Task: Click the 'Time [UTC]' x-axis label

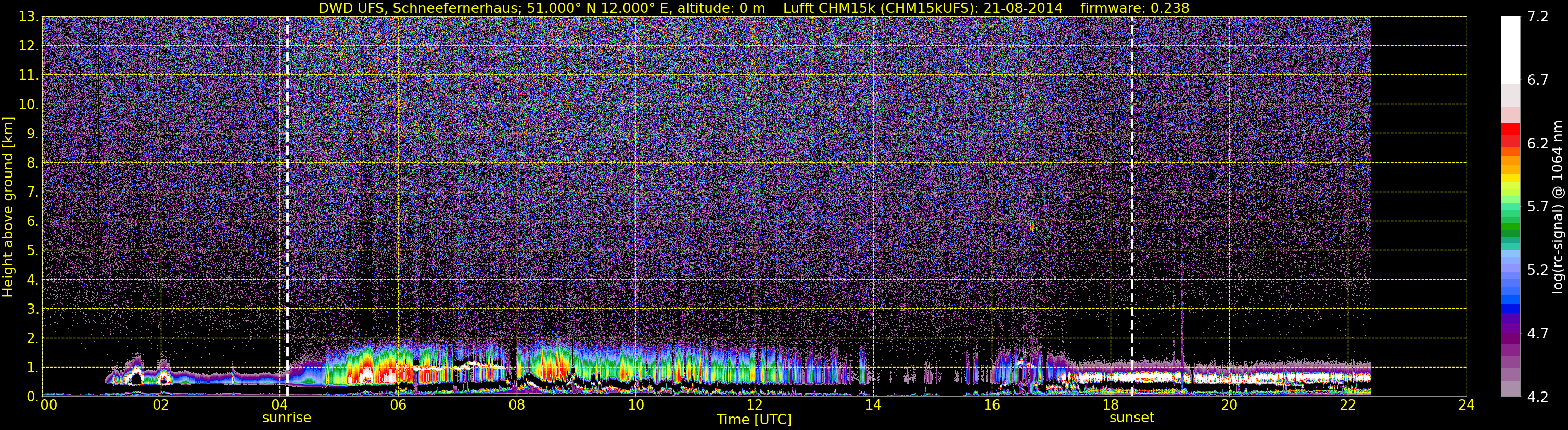Action: click(754, 420)
